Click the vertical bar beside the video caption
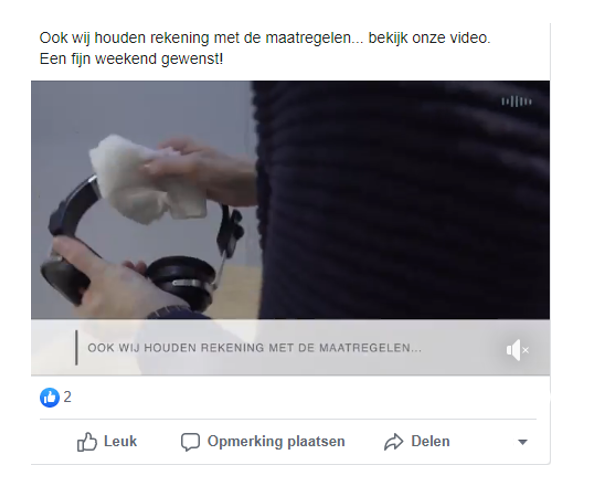Image resolution: width=611 pixels, height=486 pixels. [x=76, y=348]
